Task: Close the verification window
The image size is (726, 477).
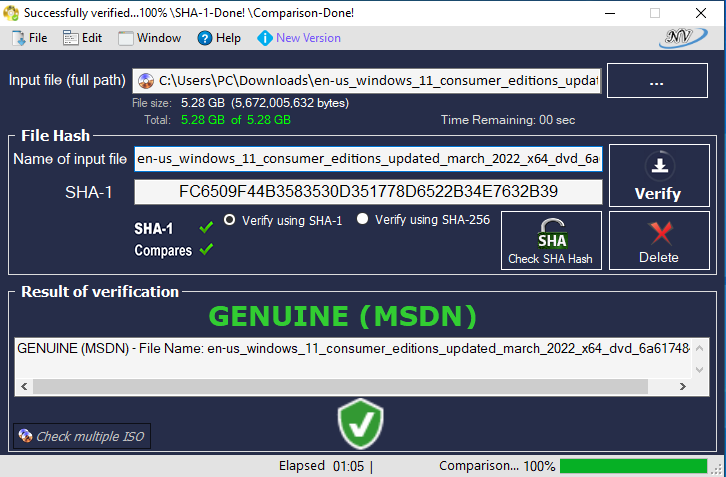Action: point(701,13)
